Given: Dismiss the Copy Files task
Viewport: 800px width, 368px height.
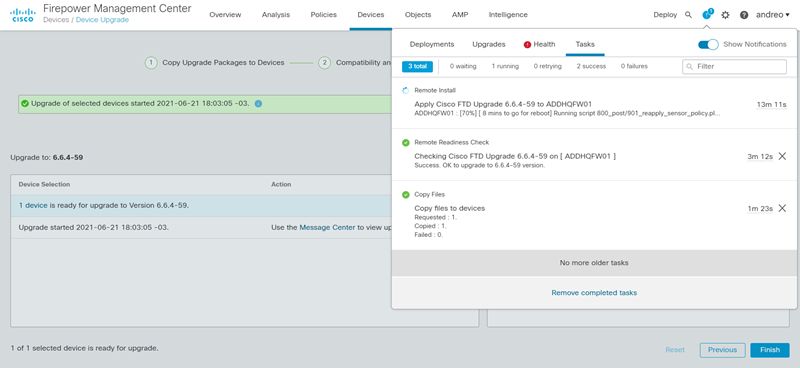Looking at the screenshot, I should tap(782, 208).
